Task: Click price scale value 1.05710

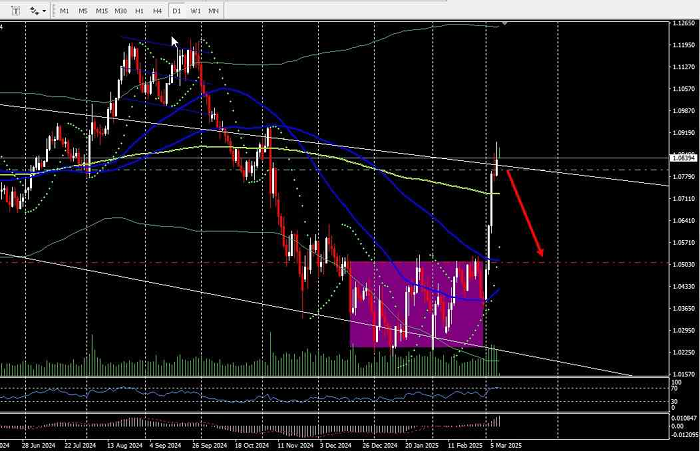Action: click(684, 243)
